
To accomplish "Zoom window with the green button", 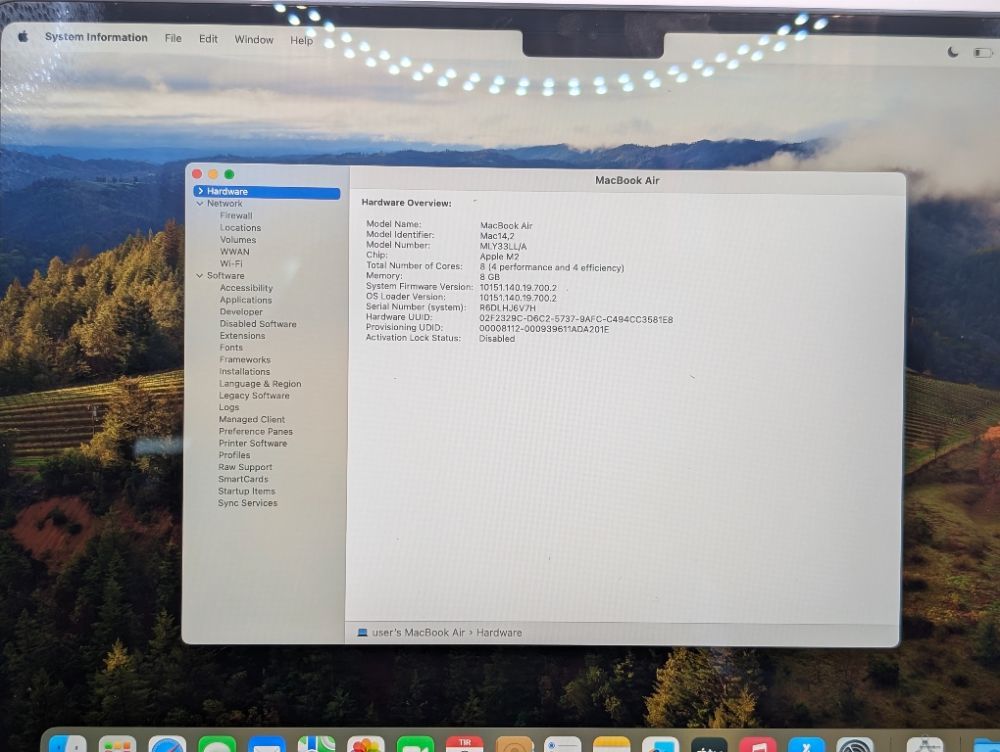I will [229, 174].
